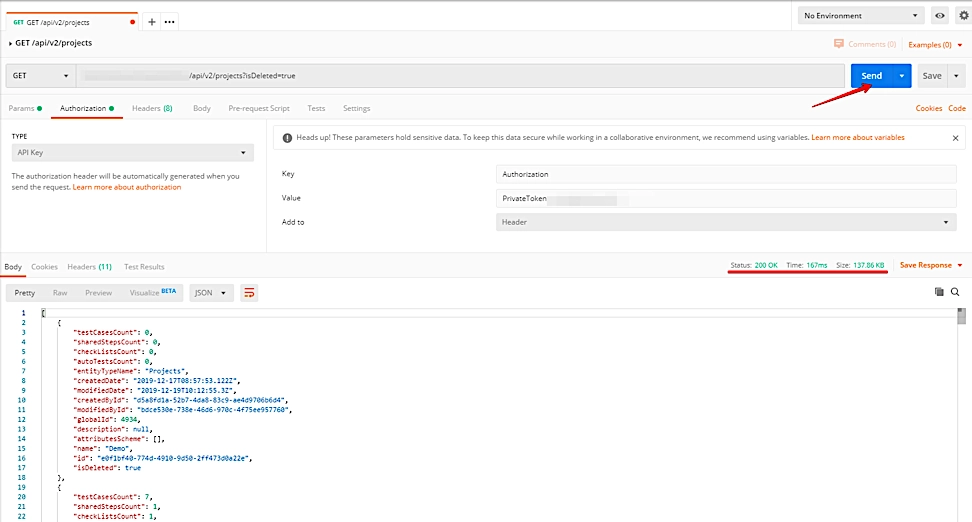Viewport: 972px width, 522px height.
Task: Click the Key input field containing Authorization
Action: point(726,174)
